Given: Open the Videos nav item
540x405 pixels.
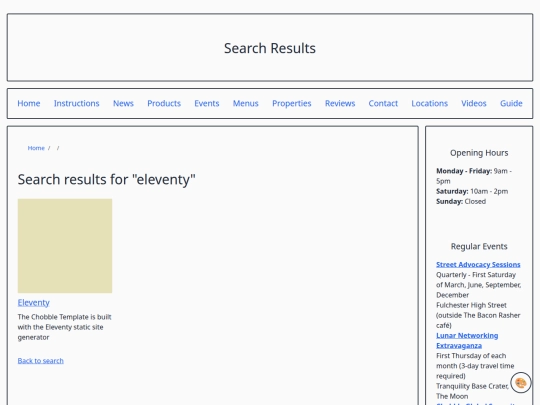Looking at the screenshot, I should (x=474, y=103).
